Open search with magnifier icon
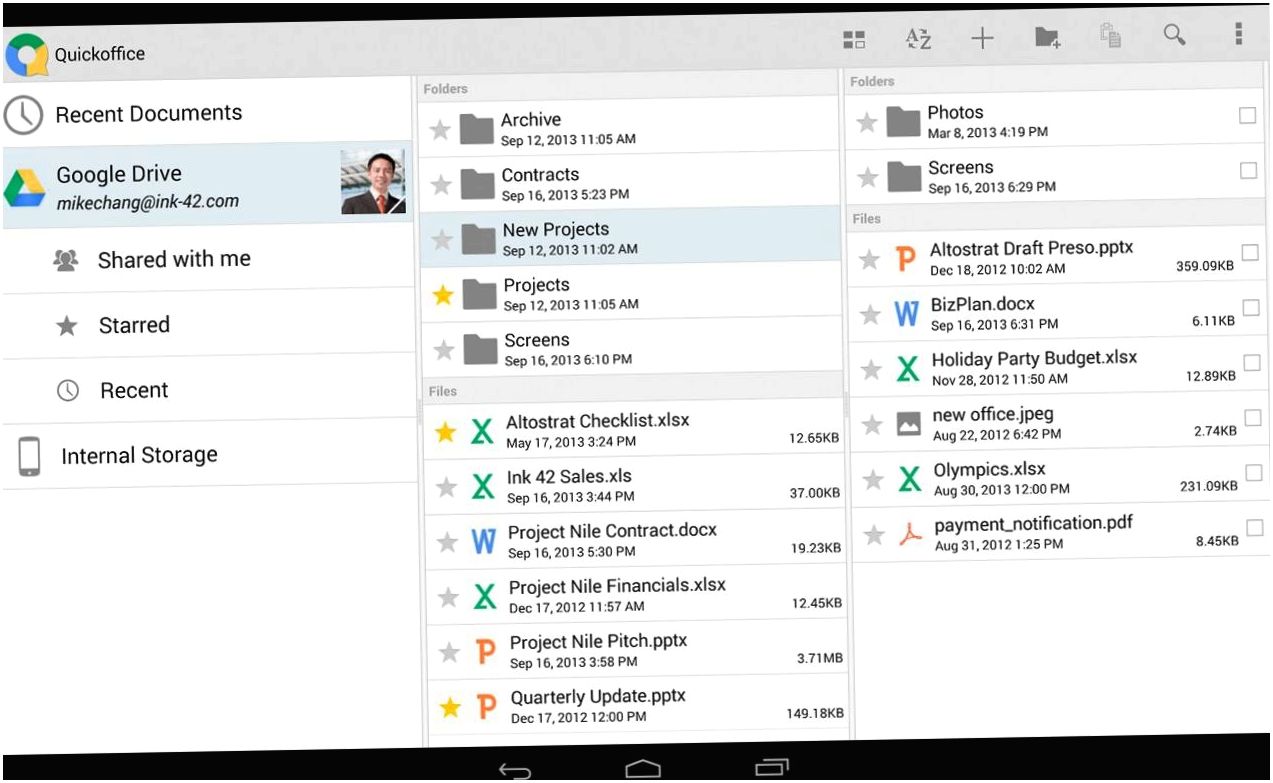Viewport: 1273px width, 783px height. 1175,35
